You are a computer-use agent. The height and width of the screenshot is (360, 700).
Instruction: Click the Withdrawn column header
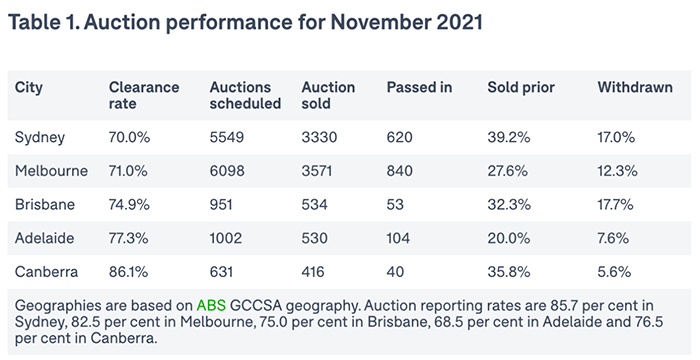pos(635,87)
